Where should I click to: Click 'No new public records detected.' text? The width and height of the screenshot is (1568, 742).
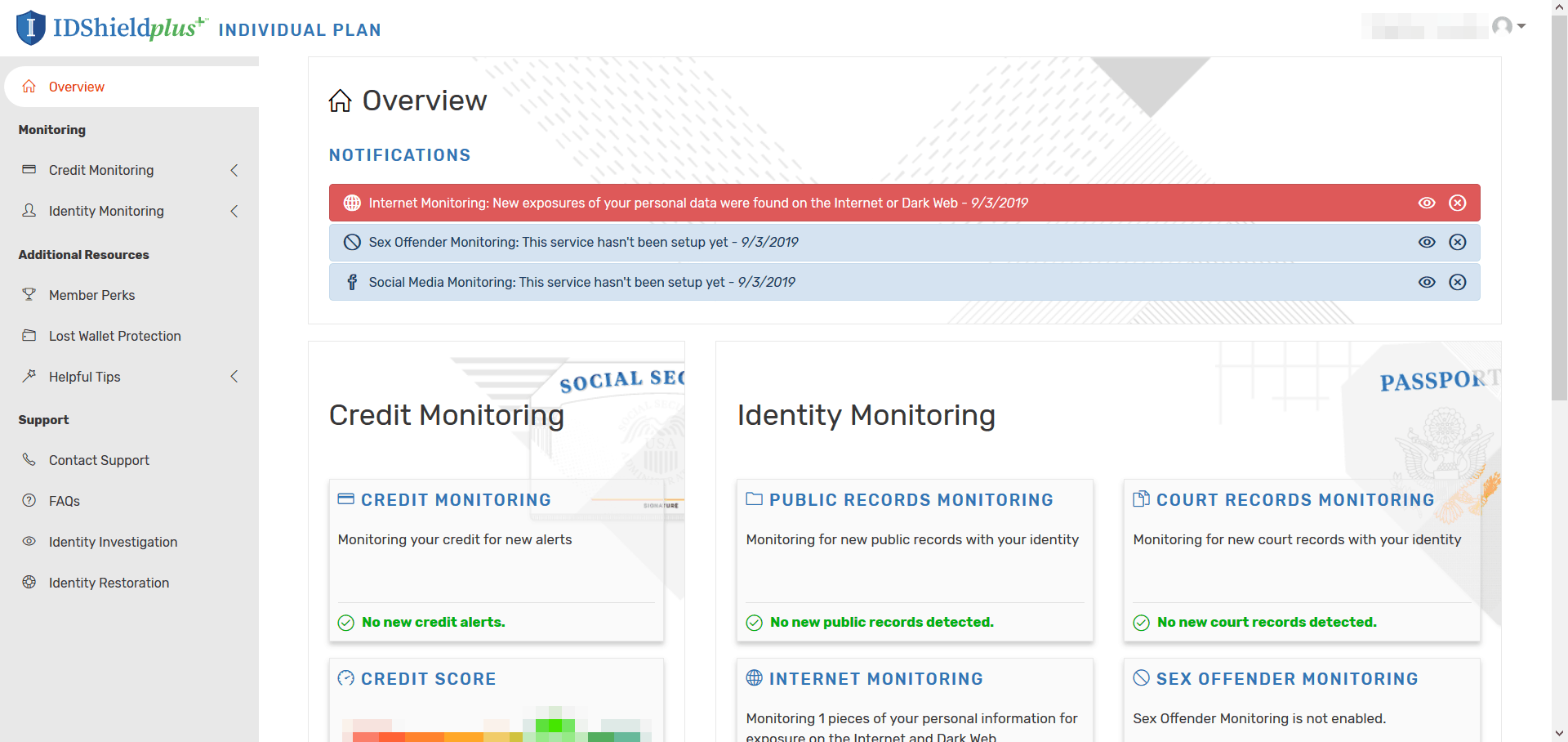(882, 623)
